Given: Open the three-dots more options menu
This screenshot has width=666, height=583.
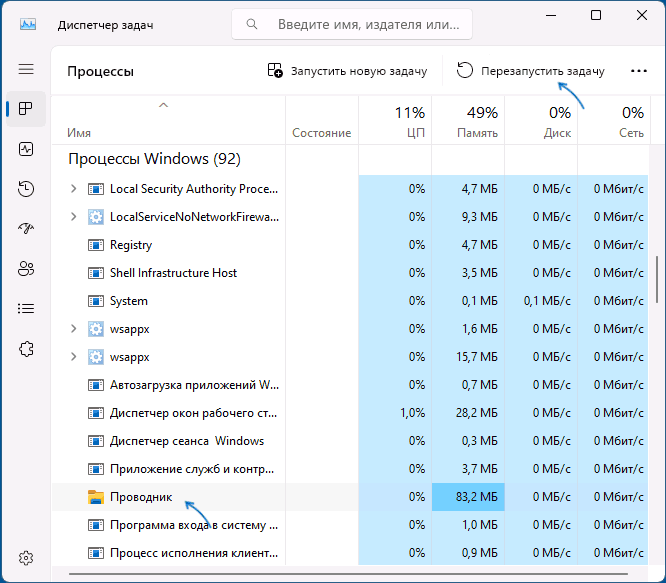Looking at the screenshot, I should [639, 71].
